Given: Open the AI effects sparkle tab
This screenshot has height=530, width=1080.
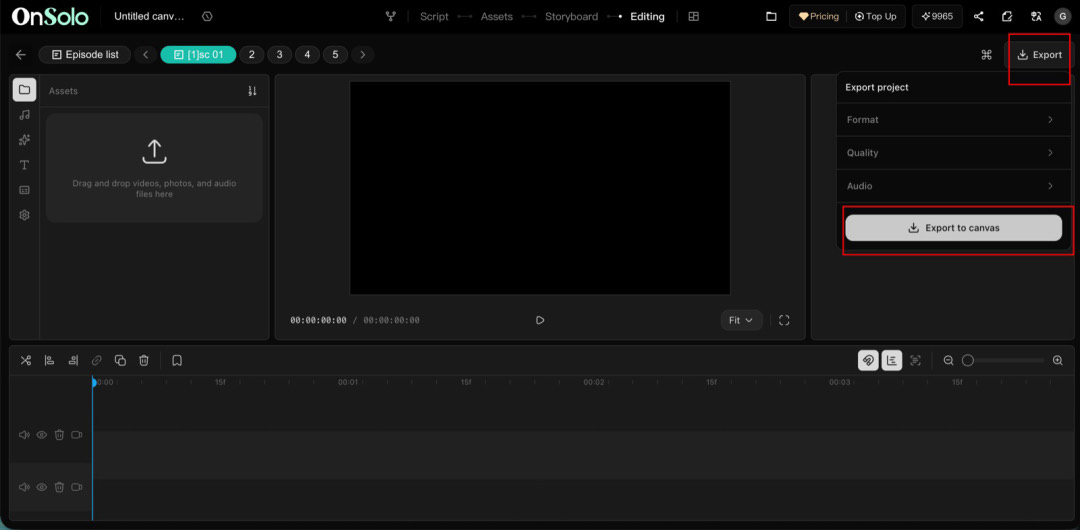Looking at the screenshot, I should (x=24, y=140).
